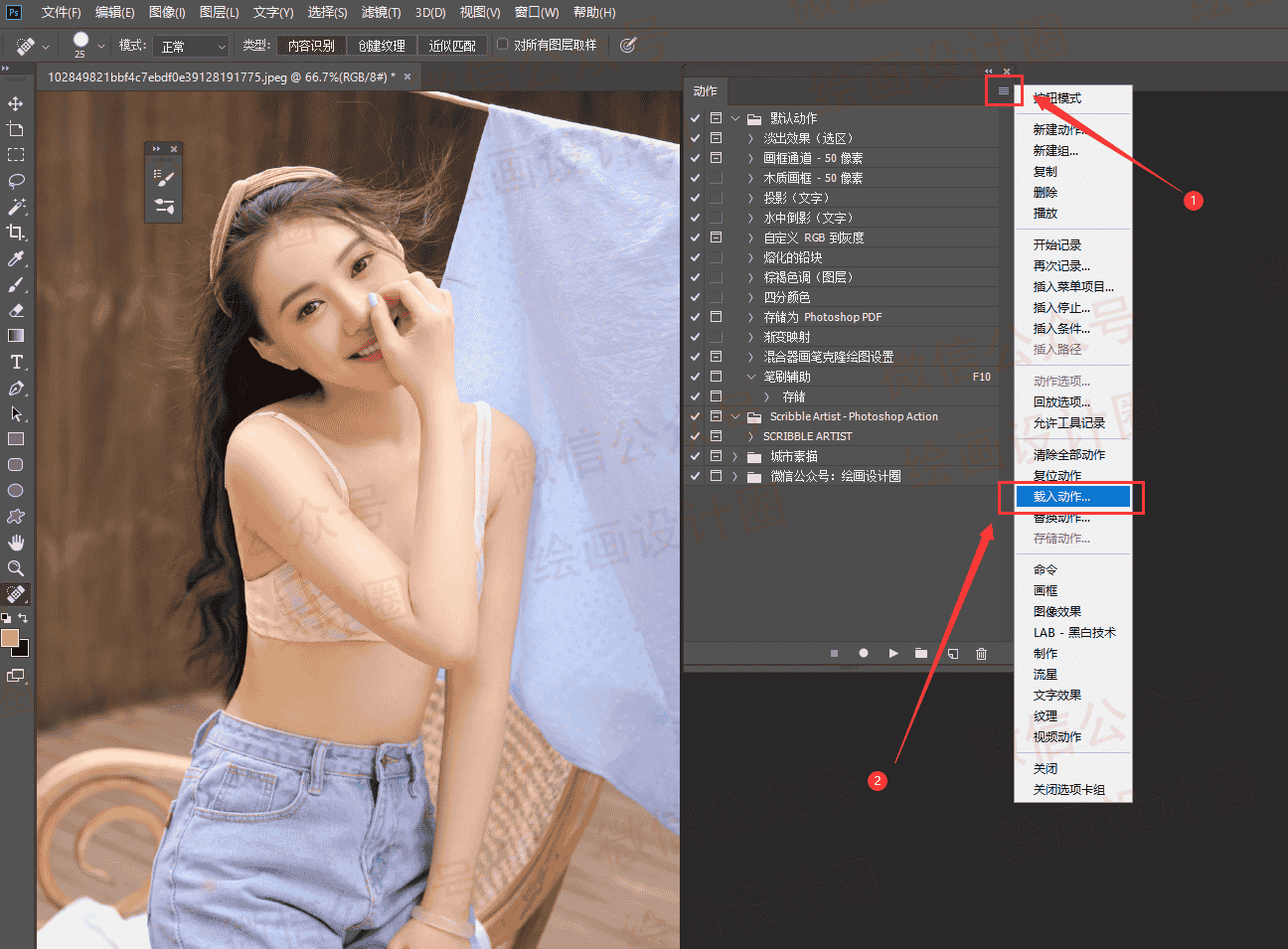Click the trash icon in the Actions panel
The width and height of the screenshot is (1288, 949).
981,653
